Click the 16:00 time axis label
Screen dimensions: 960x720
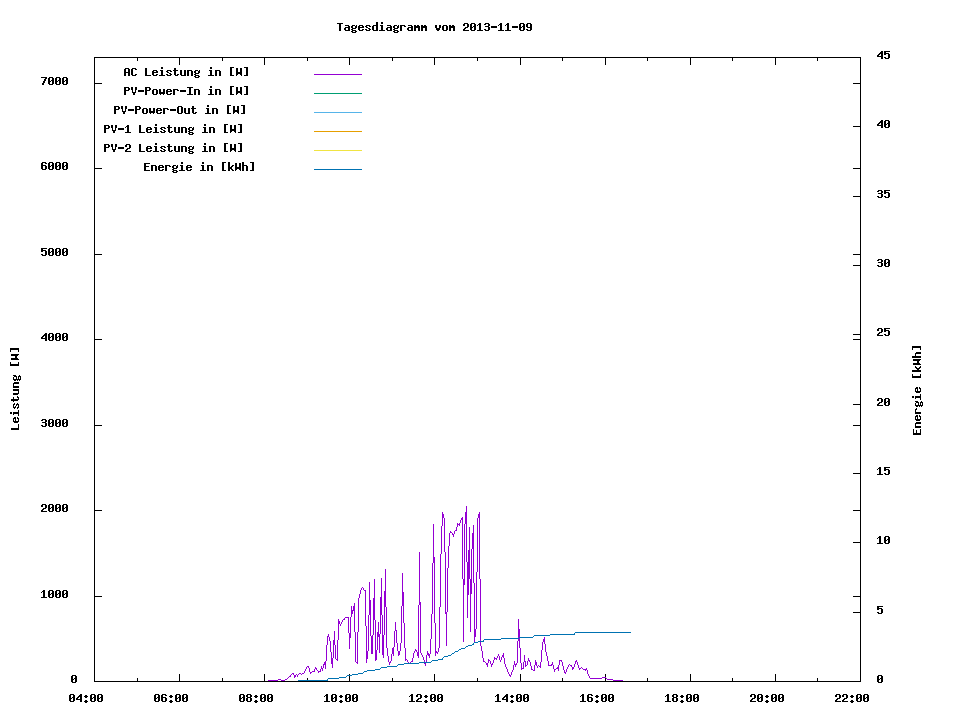point(597,698)
